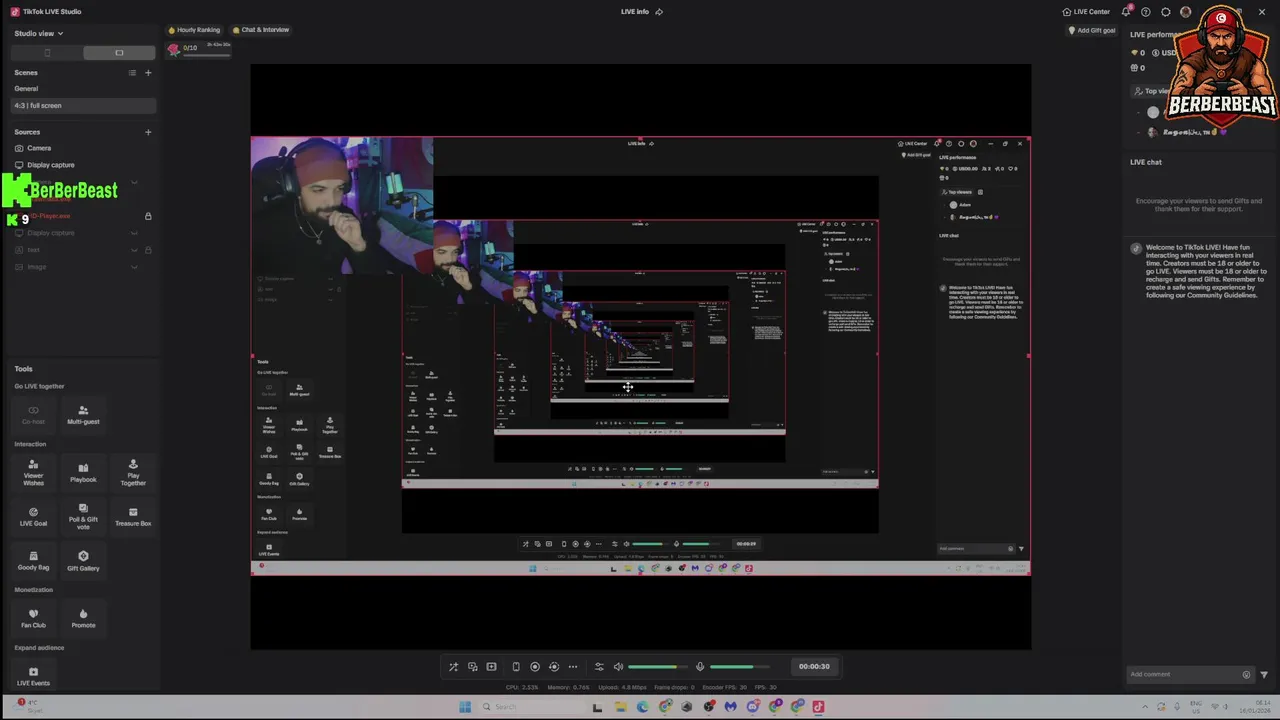The height and width of the screenshot is (720, 1280).
Task: Open the profile avatar menu
Action: tap(1186, 12)
